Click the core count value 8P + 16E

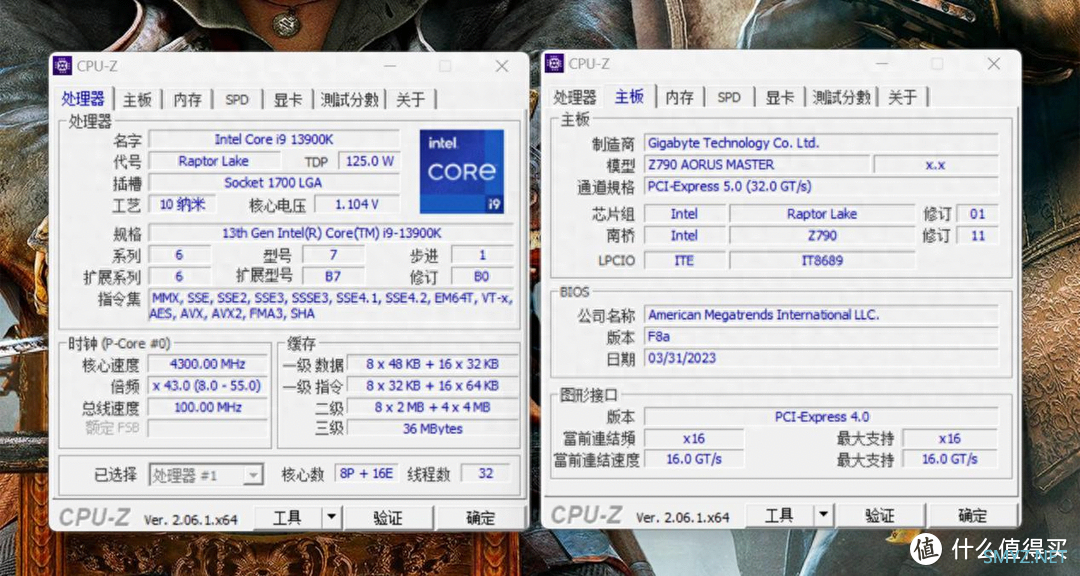click(366, 474)
